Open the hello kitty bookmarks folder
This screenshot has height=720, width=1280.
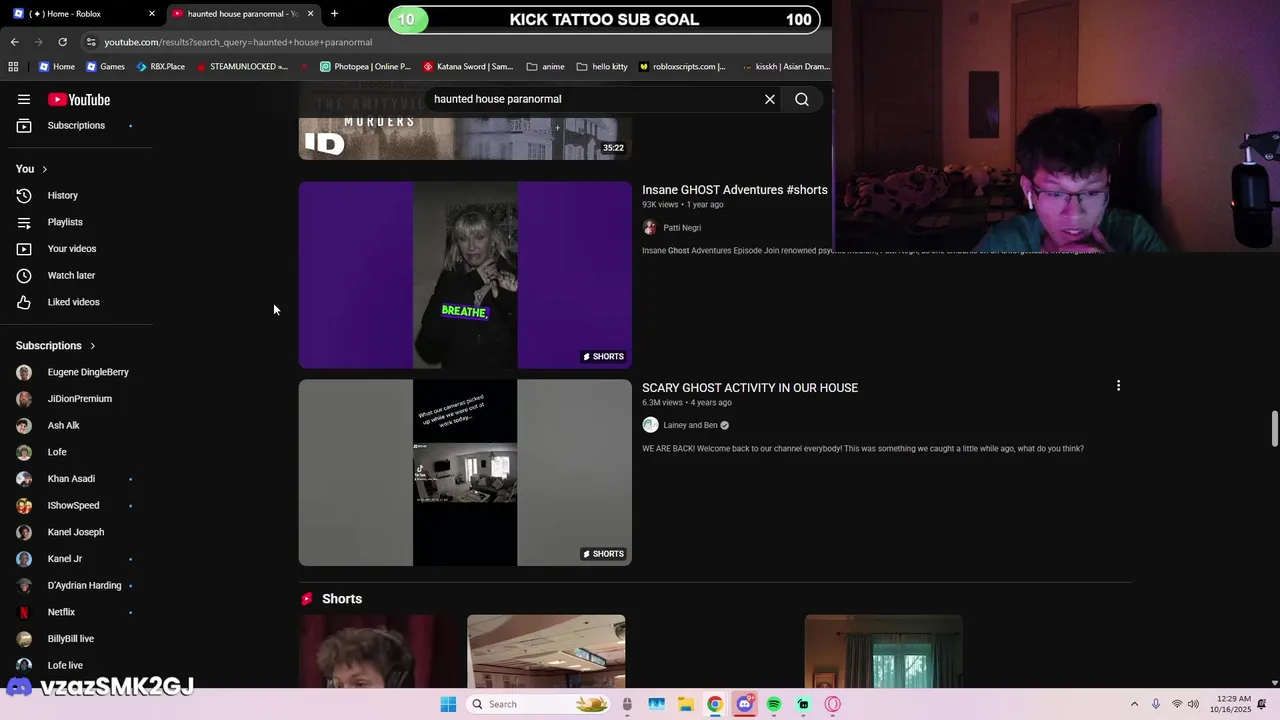click(x=602, y=67)
